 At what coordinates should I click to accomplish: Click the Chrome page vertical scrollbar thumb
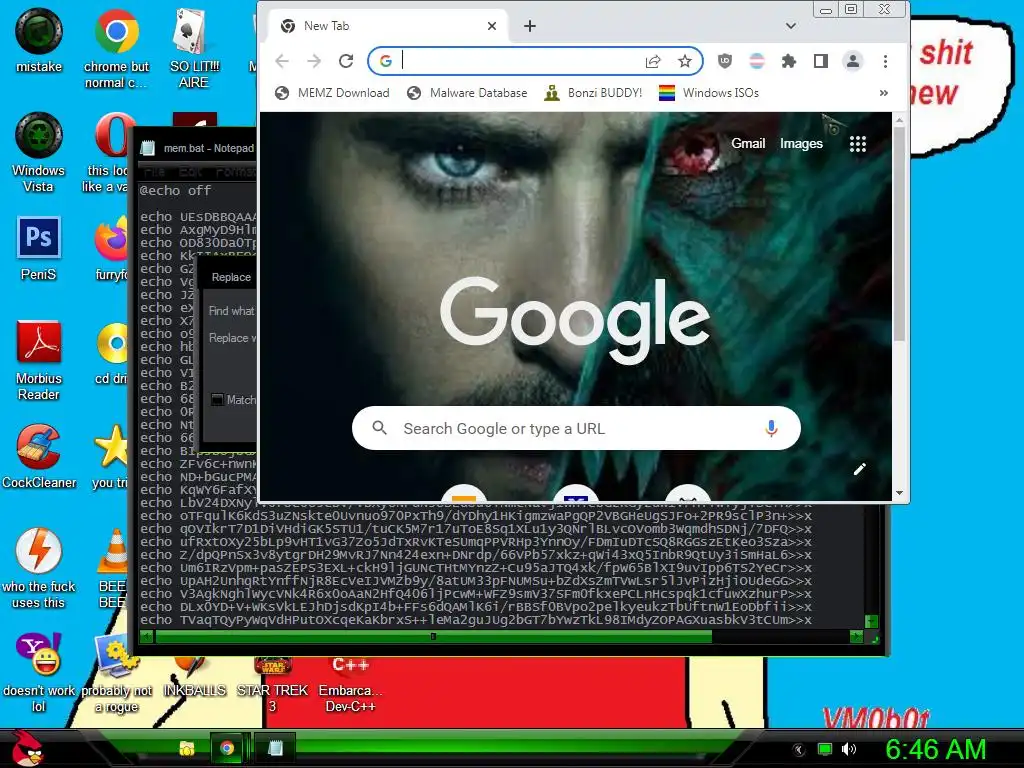pos(899,234)
